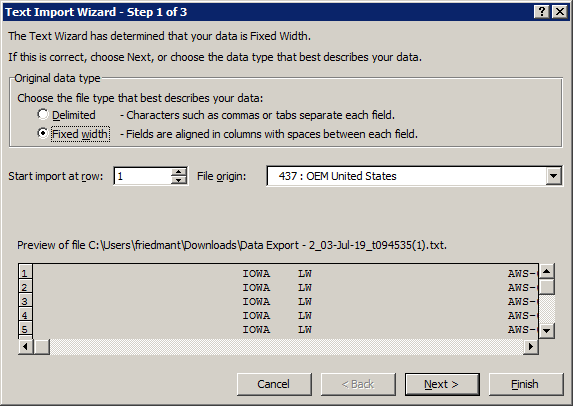Click the Start import at row field

143,176
